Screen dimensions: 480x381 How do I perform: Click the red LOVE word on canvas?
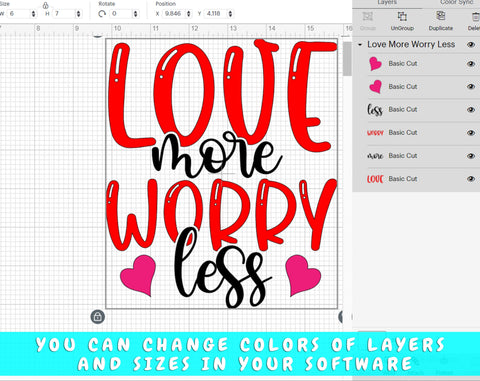[x=223, y=96]
